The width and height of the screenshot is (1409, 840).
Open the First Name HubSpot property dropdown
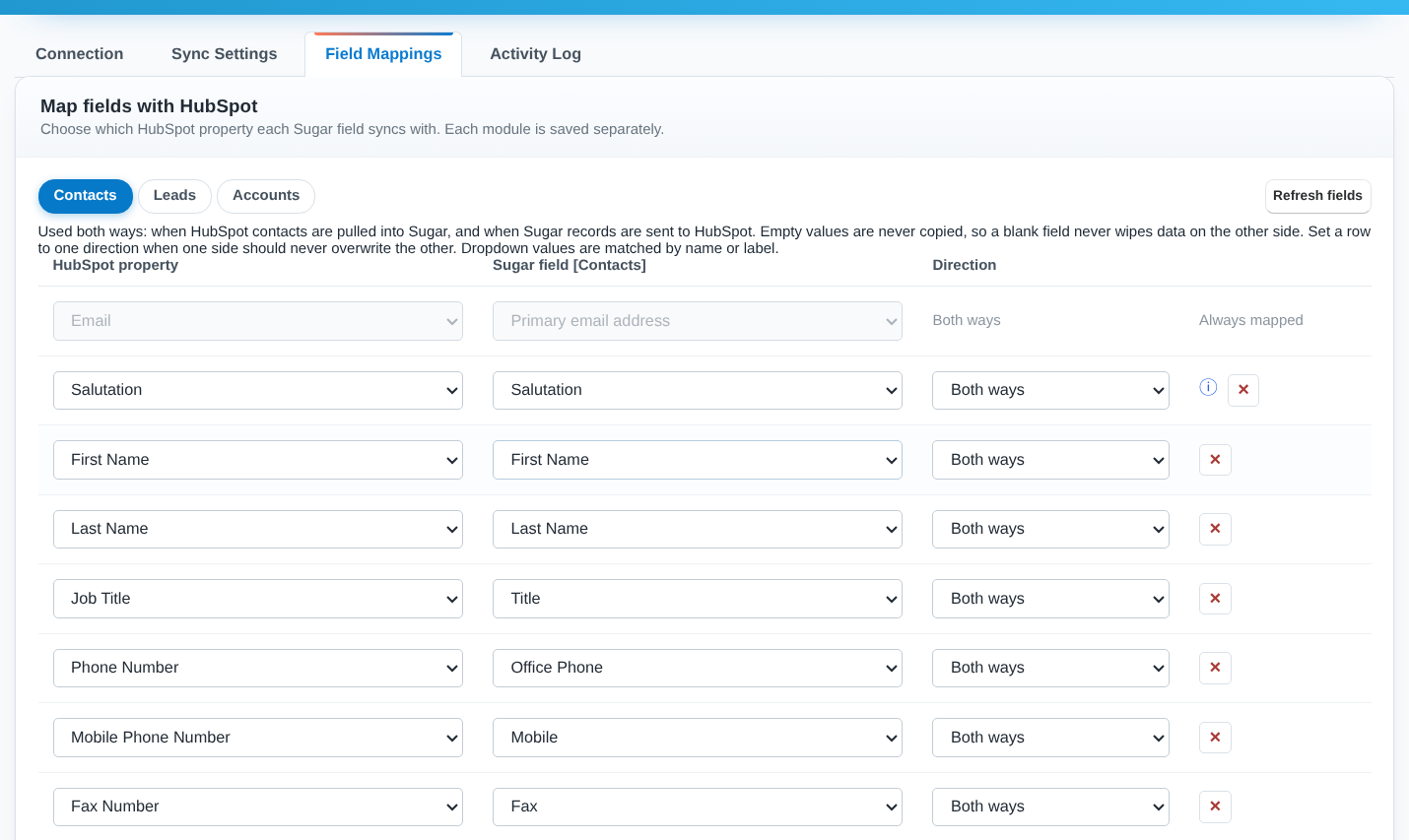point(258,460)
